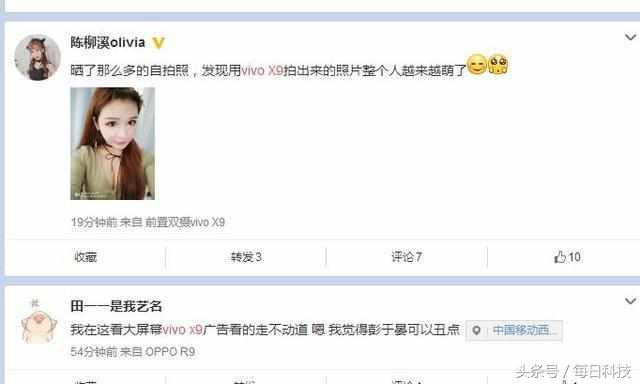Open the pig avatar of 田一一是我艺名
The image size is (640, 384).
(38, 323)
